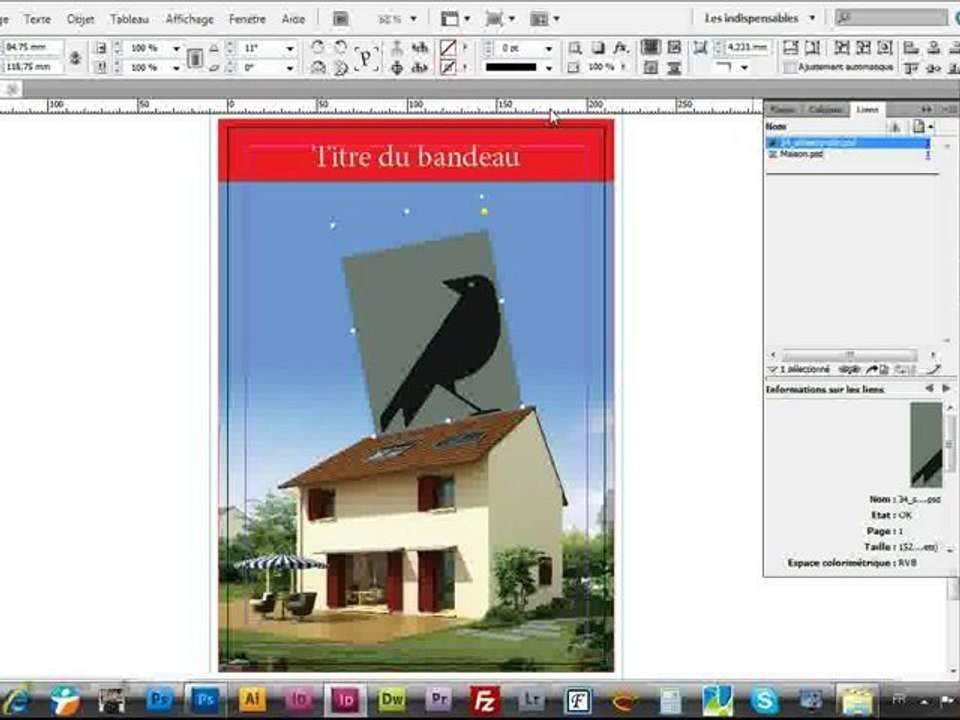Click Flip horizontal icon
The height and width of the screenshot is (720, 960).
(x=318, y=67)
